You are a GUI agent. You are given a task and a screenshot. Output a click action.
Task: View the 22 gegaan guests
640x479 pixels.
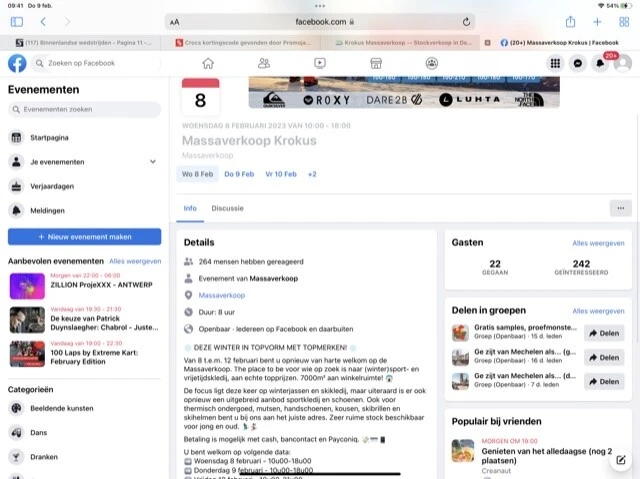(495, 267)
